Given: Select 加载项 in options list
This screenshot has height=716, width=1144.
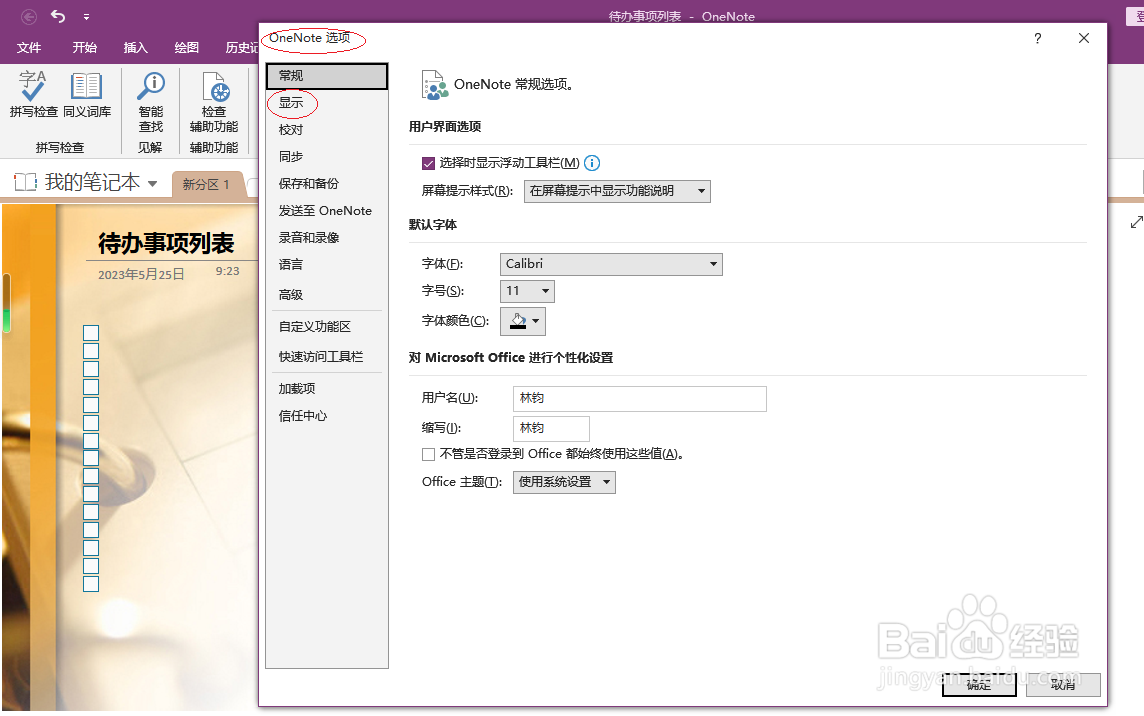Looking at the screenshot, I should pos(327,389).
